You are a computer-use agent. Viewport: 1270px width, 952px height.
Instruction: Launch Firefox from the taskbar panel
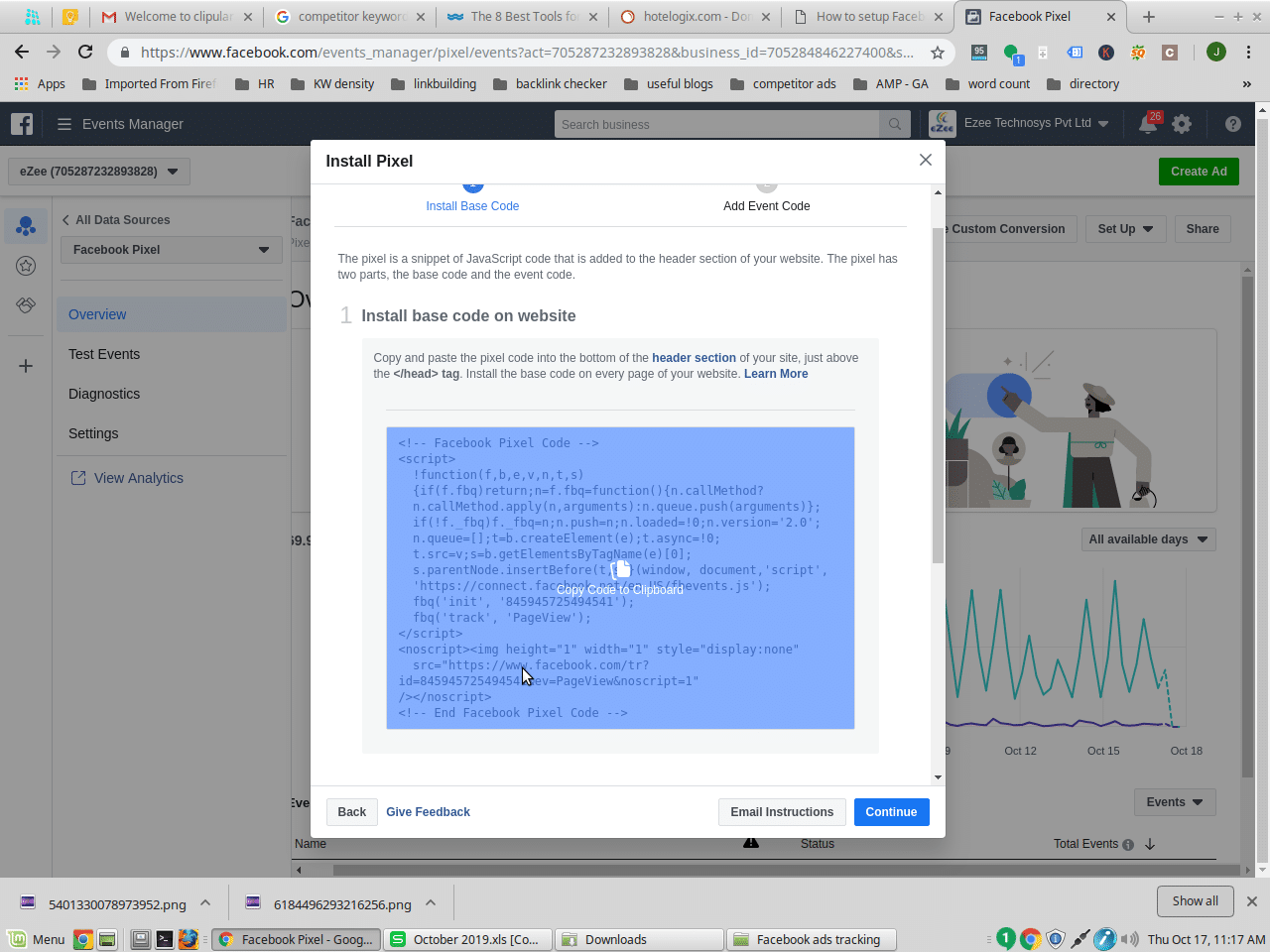189,939
